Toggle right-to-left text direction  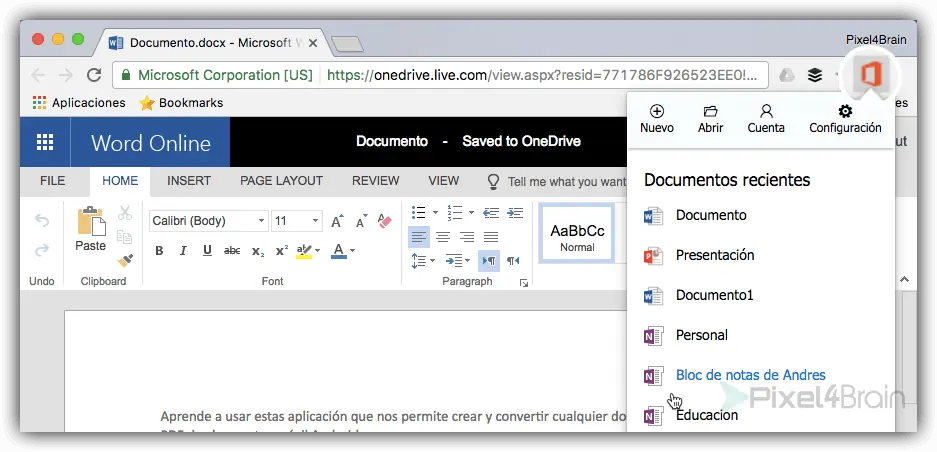click(x=513, y=261)
